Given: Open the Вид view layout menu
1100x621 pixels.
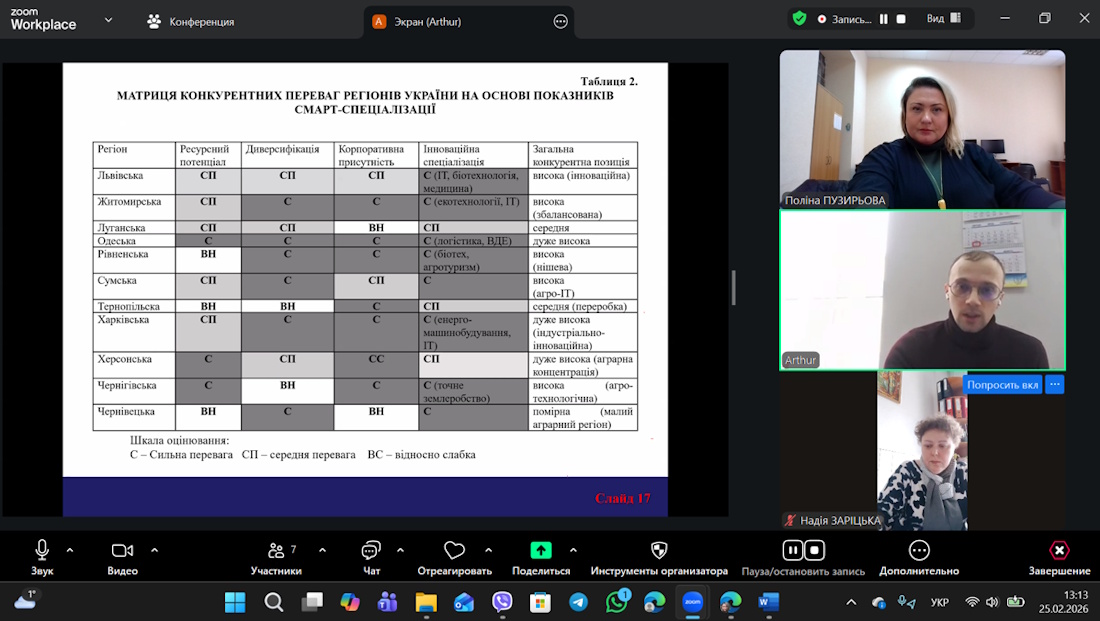Looking at the screenshot, I should tap(942, 18).
